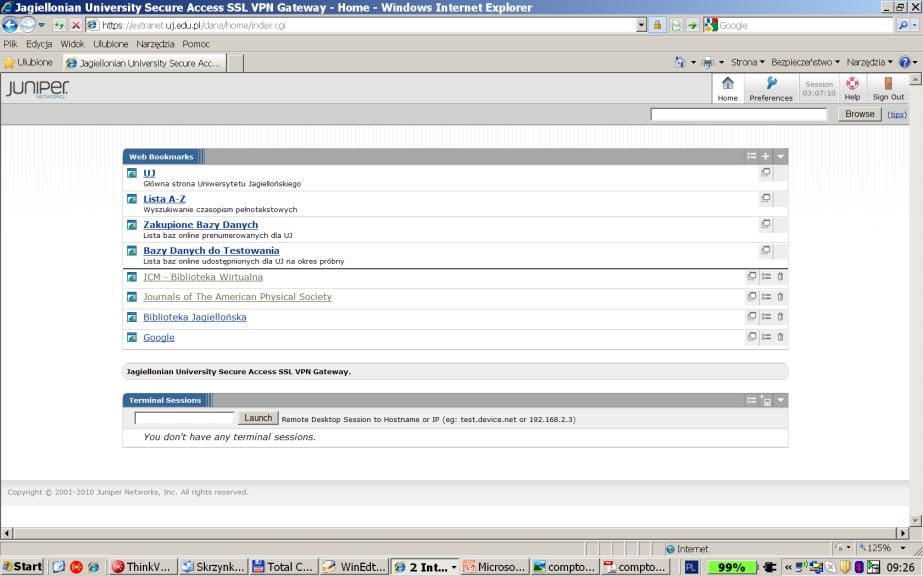Viewport: 923px width, 577px height.
Task: Collapse the Web Bookmarks panel arrow
Action: coord(781,156)
